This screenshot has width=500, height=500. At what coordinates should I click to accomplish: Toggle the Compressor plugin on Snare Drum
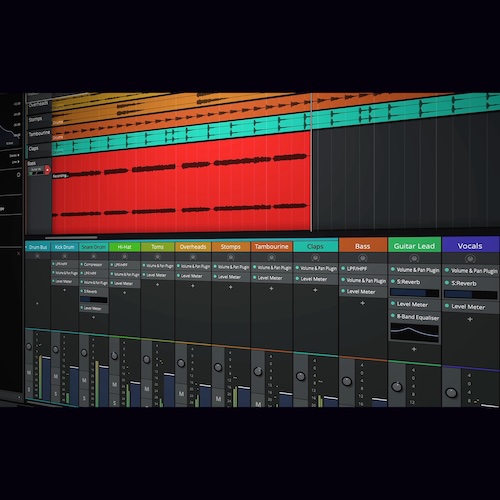point(81,264)
